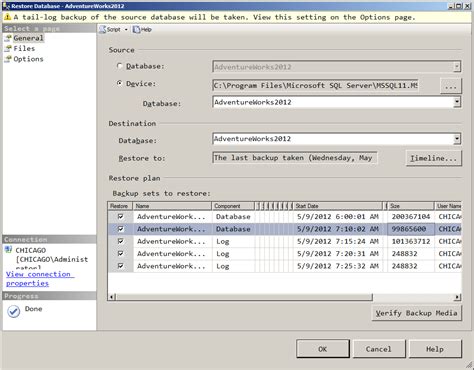Click the bottom Help button
The image size is (474, 370).
pyautogui.click(x=435, y=349)
